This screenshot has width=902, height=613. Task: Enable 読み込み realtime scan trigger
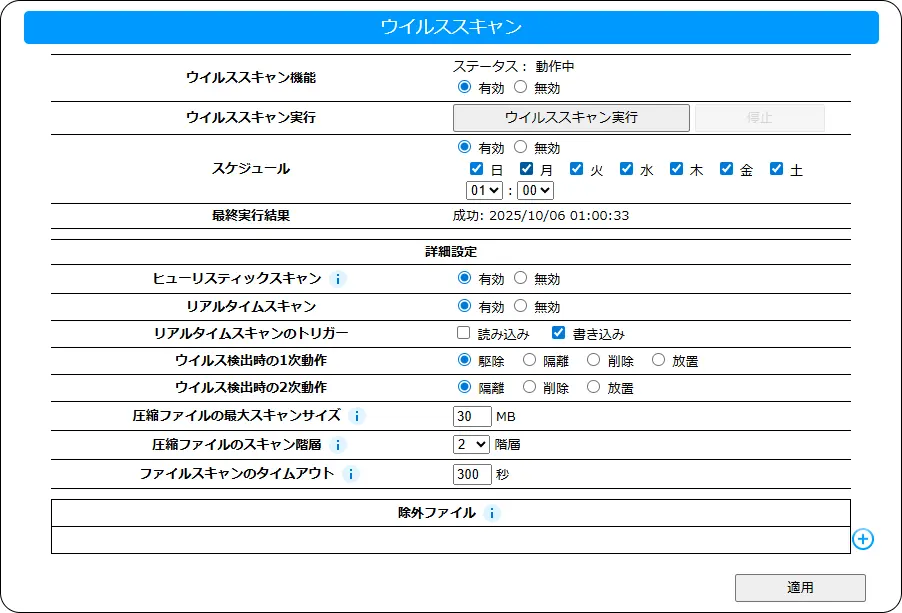point(463,333)
